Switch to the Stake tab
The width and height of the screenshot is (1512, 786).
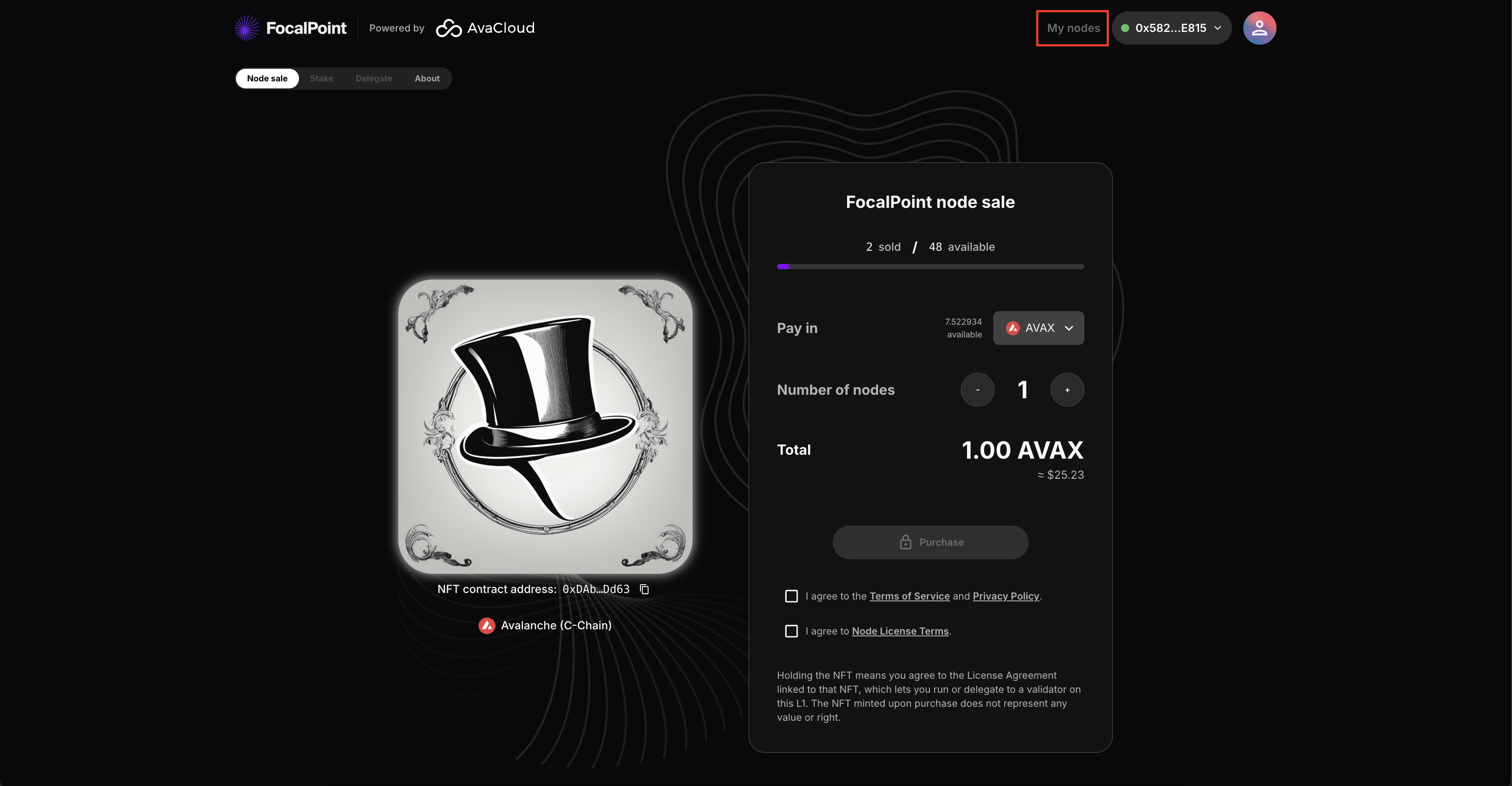(x=322, y=79)
